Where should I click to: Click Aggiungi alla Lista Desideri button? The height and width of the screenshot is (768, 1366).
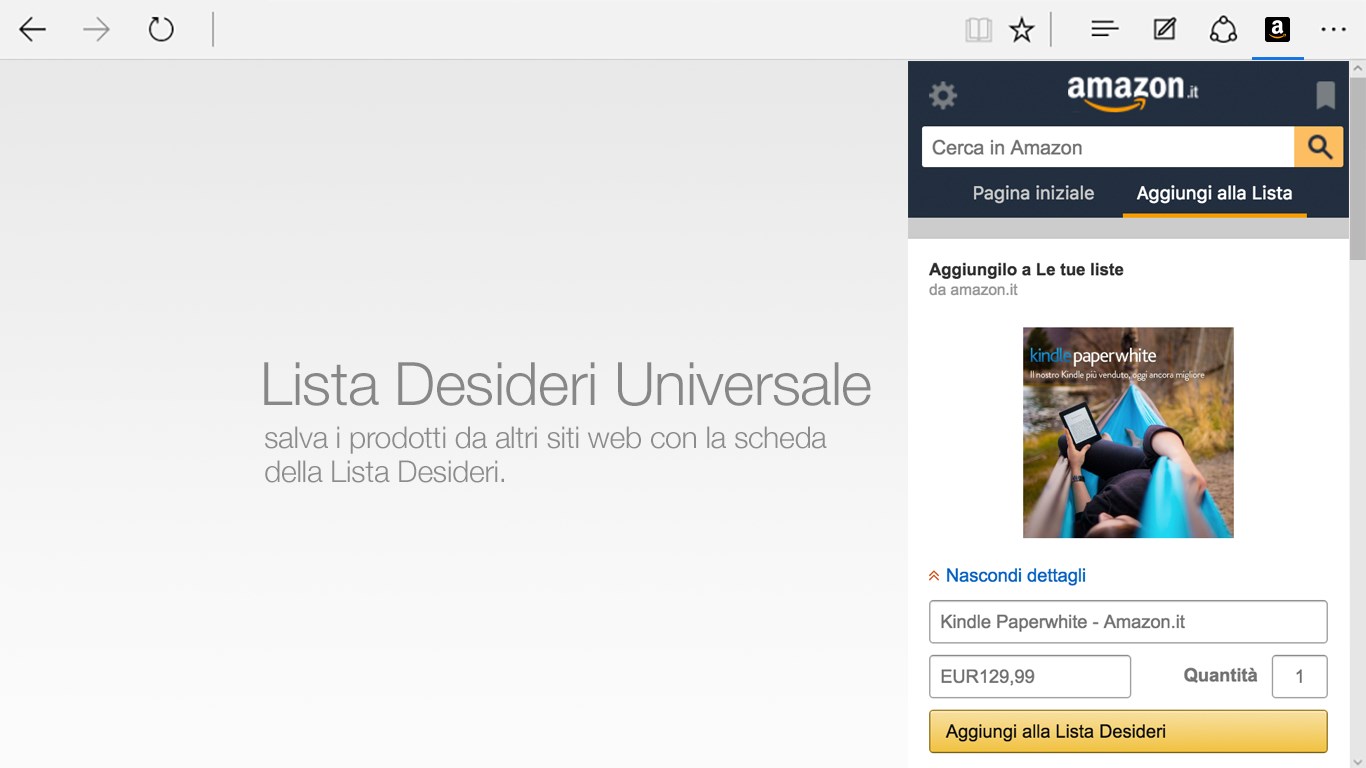1128,731
